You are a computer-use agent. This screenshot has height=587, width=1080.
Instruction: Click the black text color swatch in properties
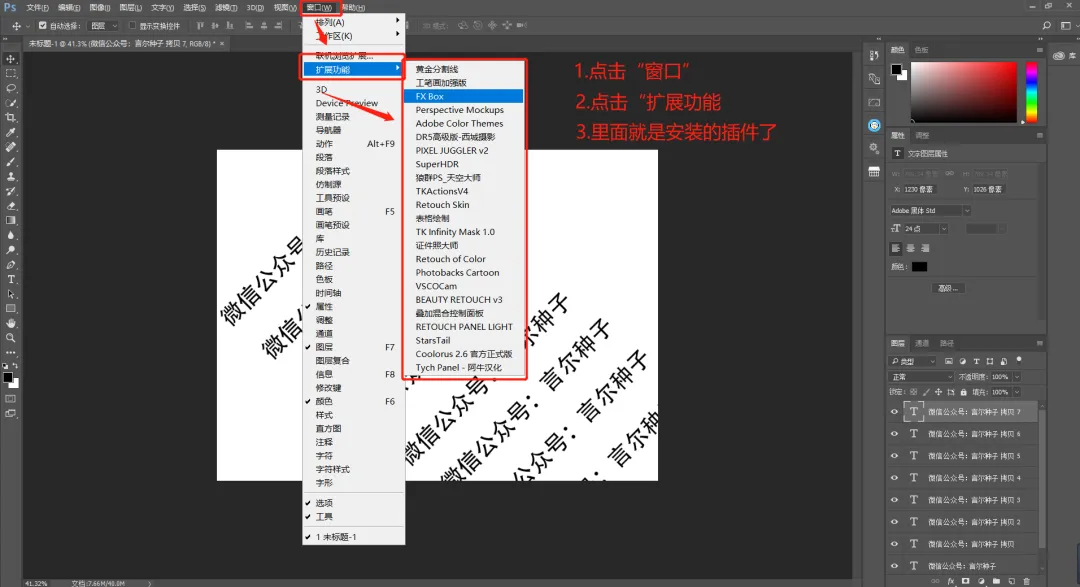[x=920, y=267]
